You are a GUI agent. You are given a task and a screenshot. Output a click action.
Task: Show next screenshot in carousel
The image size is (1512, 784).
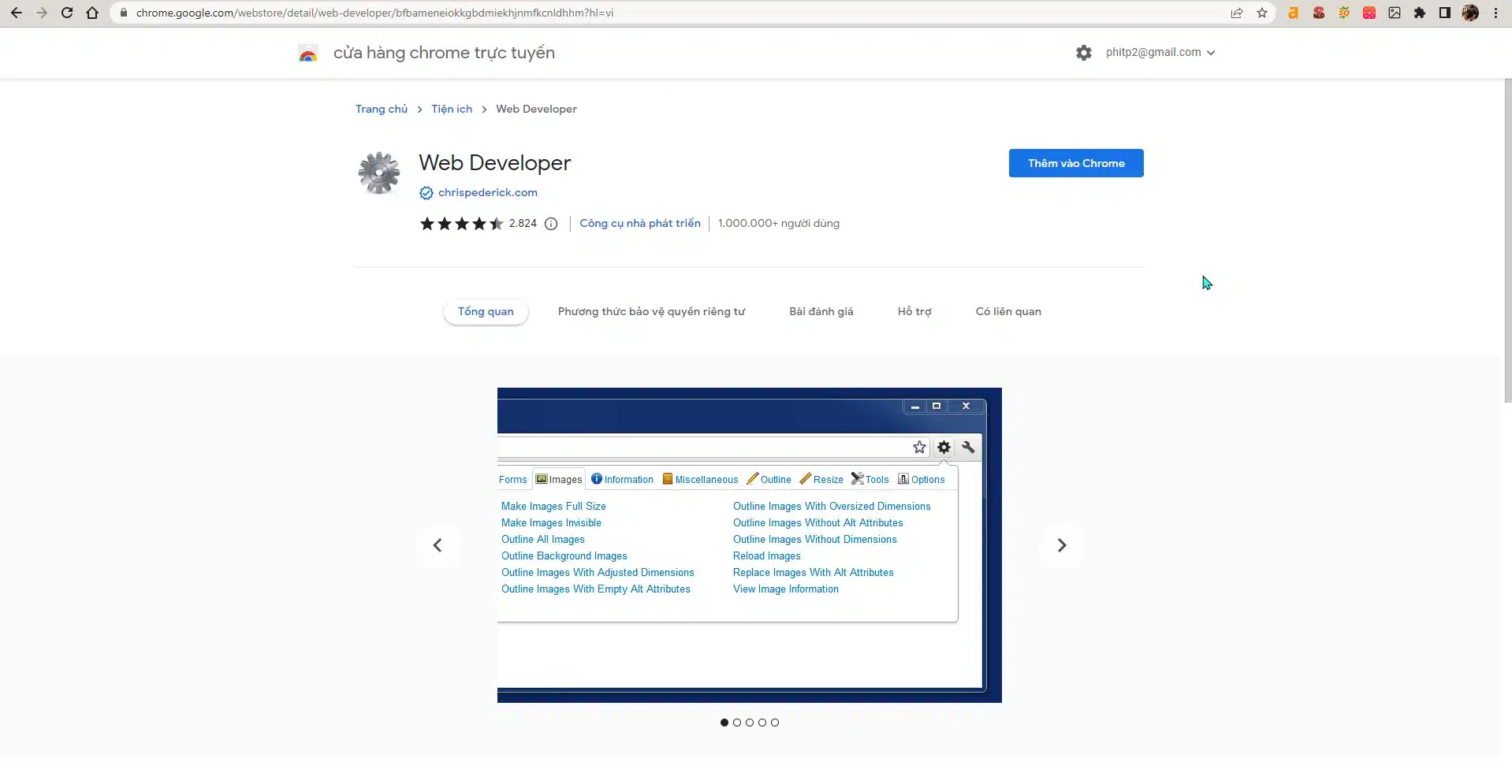1062,545
